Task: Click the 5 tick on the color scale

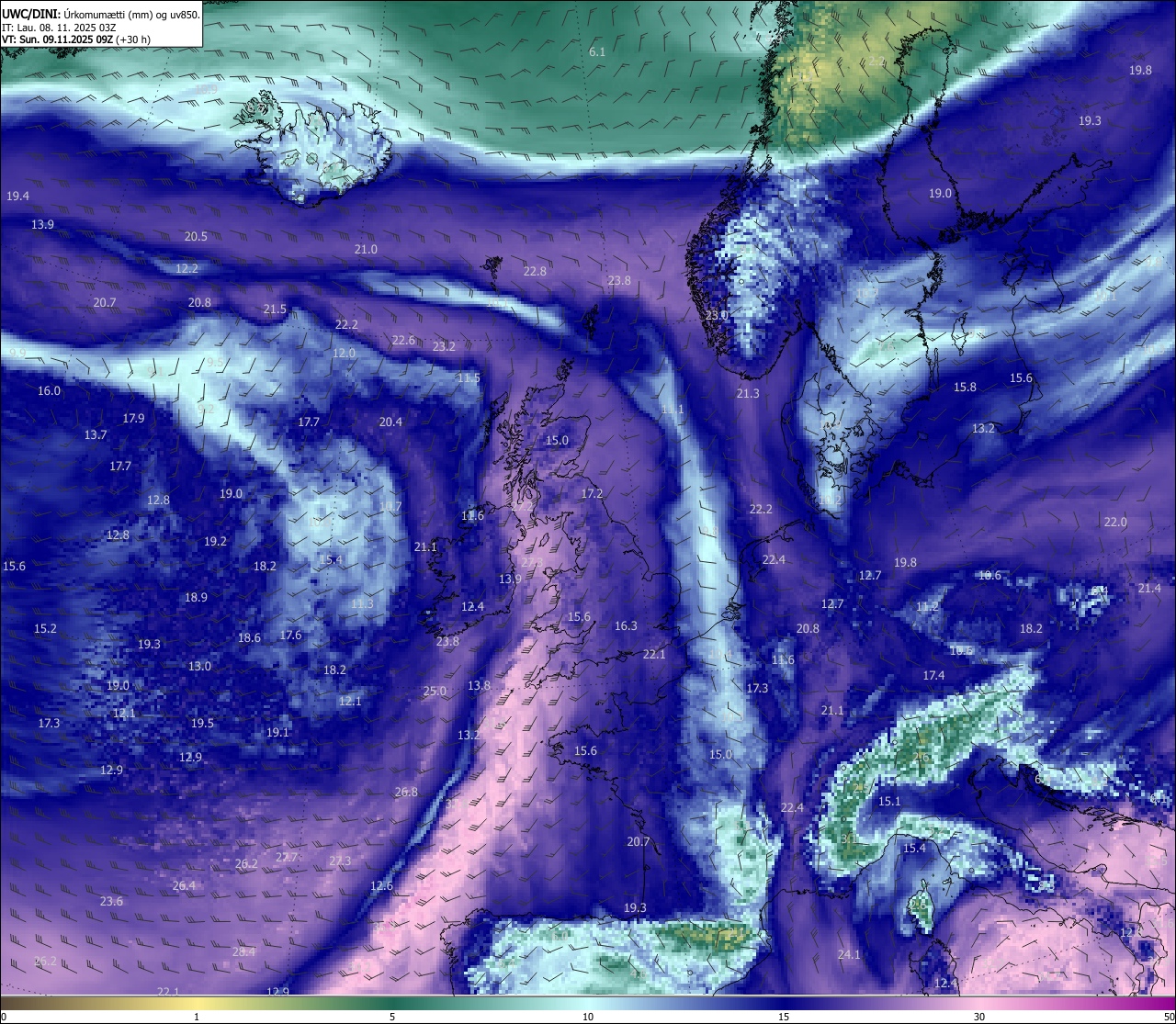Action: [392, 1017]
